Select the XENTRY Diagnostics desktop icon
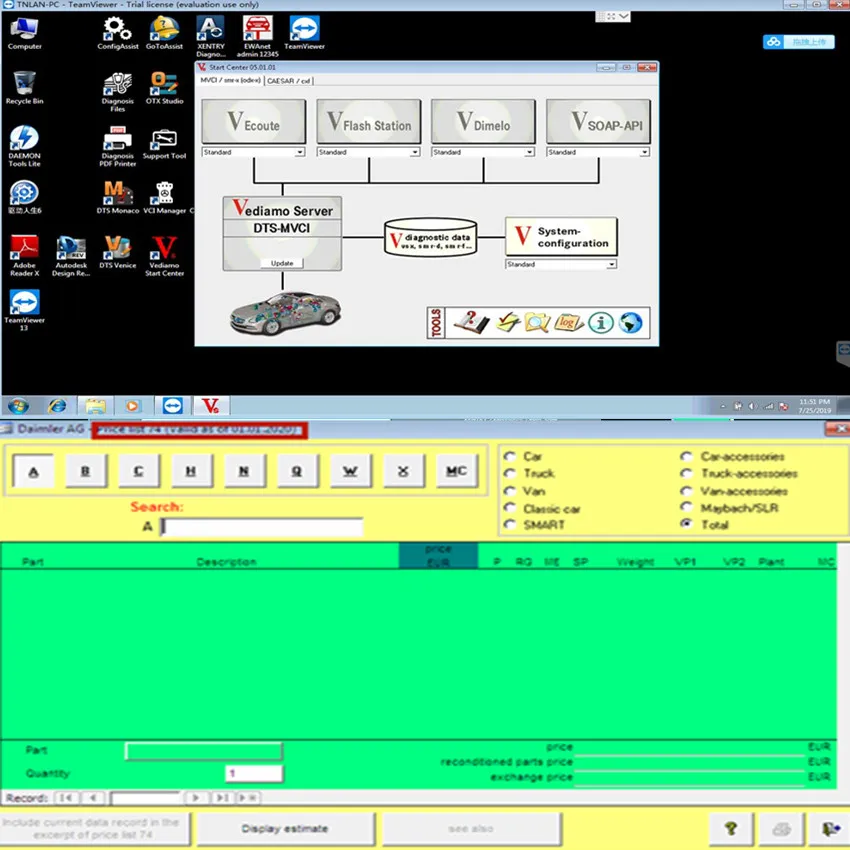This screenshot has width=850, height=850. pos(211,37)
